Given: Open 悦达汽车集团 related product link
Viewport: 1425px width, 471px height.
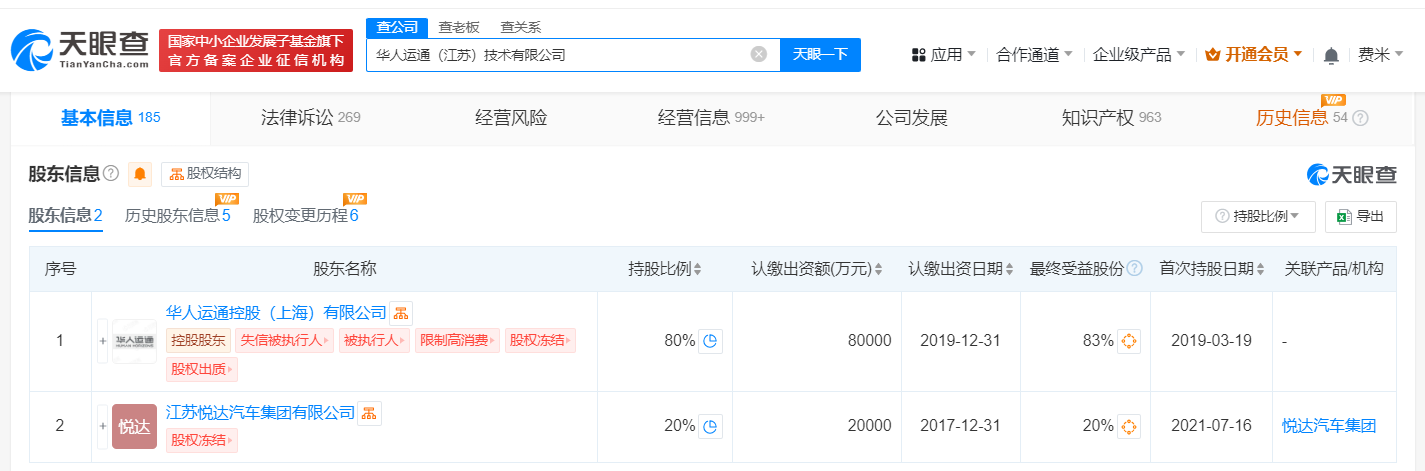Looking at the screenshot, I should coord(1329,426).
